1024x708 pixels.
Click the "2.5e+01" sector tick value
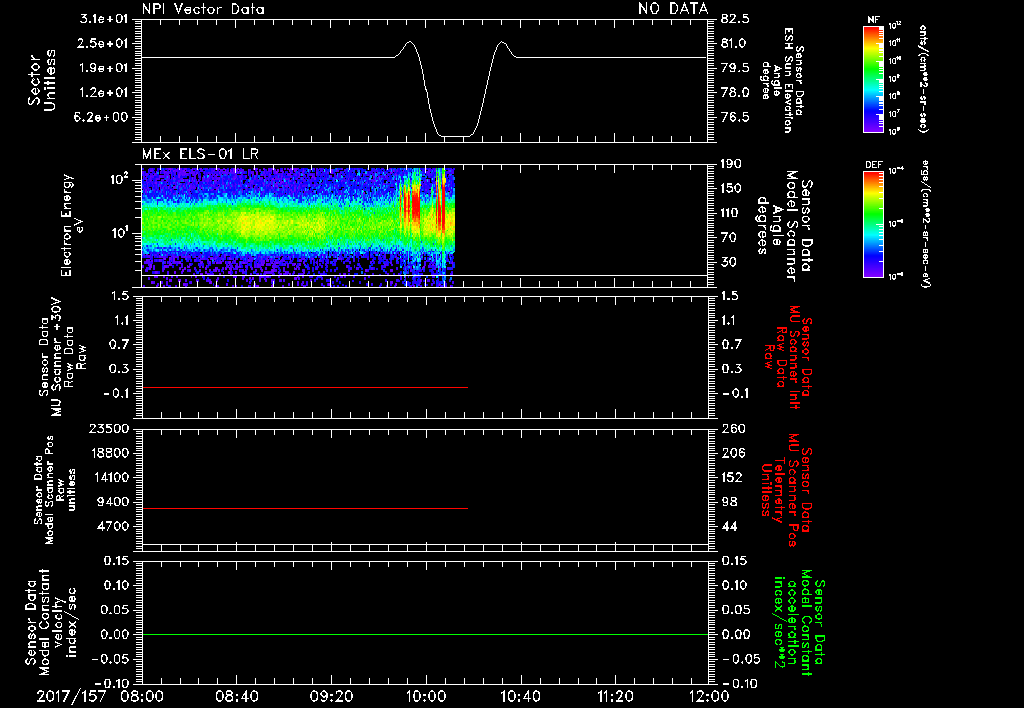point(104,43)
